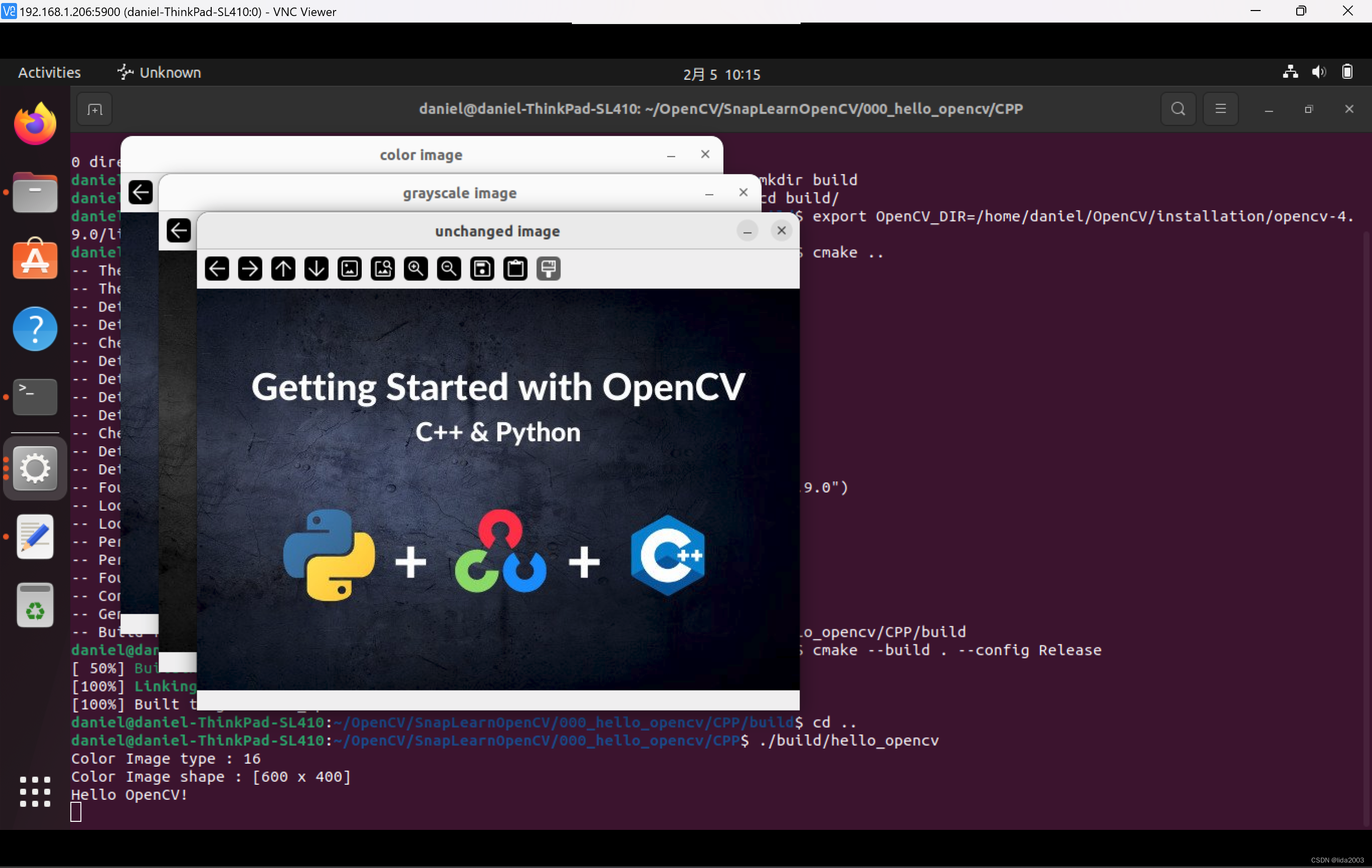1372x868 pixels.
Task: Click the 'cd ..' command text
Action: click(834, 722)
